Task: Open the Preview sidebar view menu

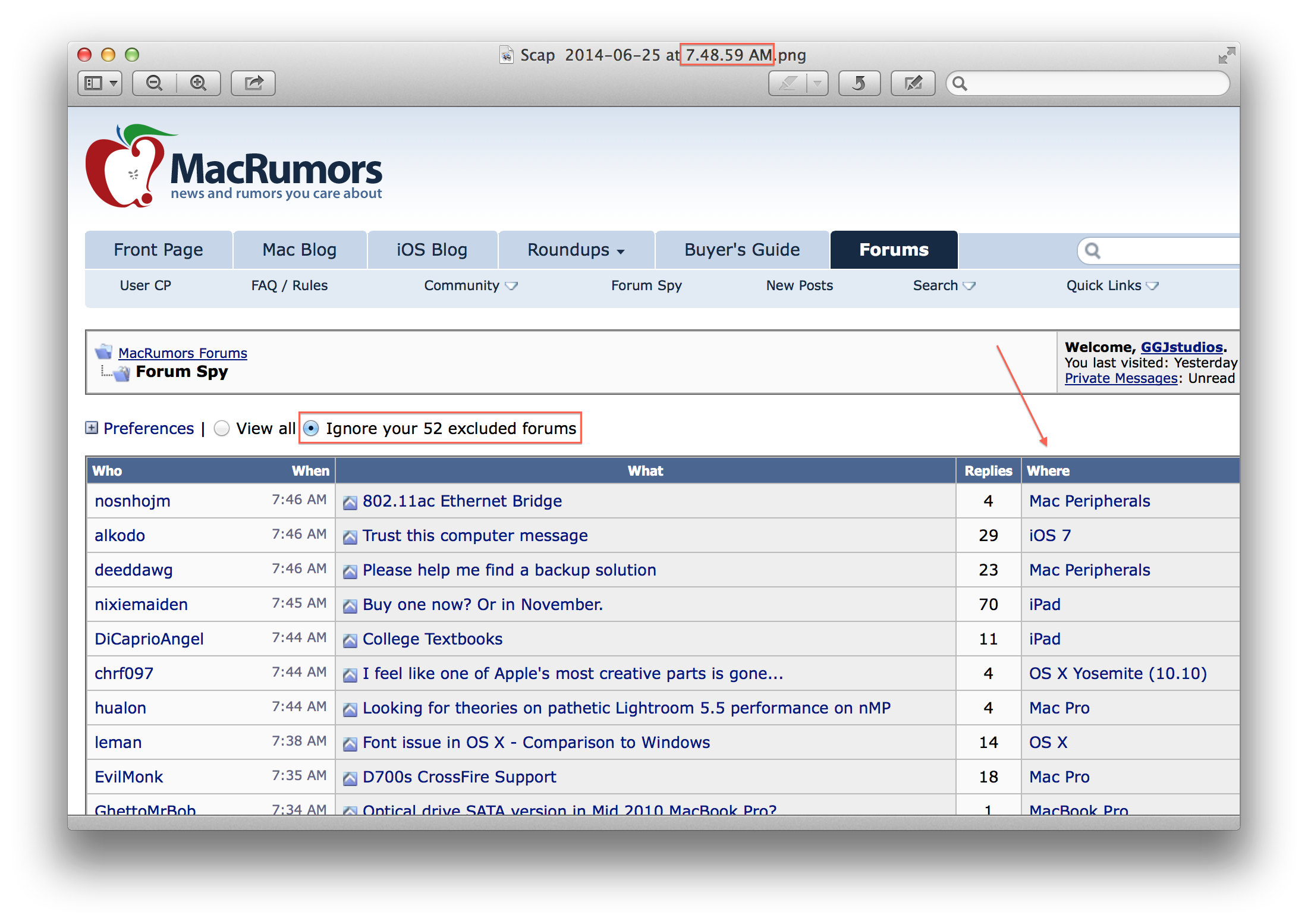Action: [100, 83]
